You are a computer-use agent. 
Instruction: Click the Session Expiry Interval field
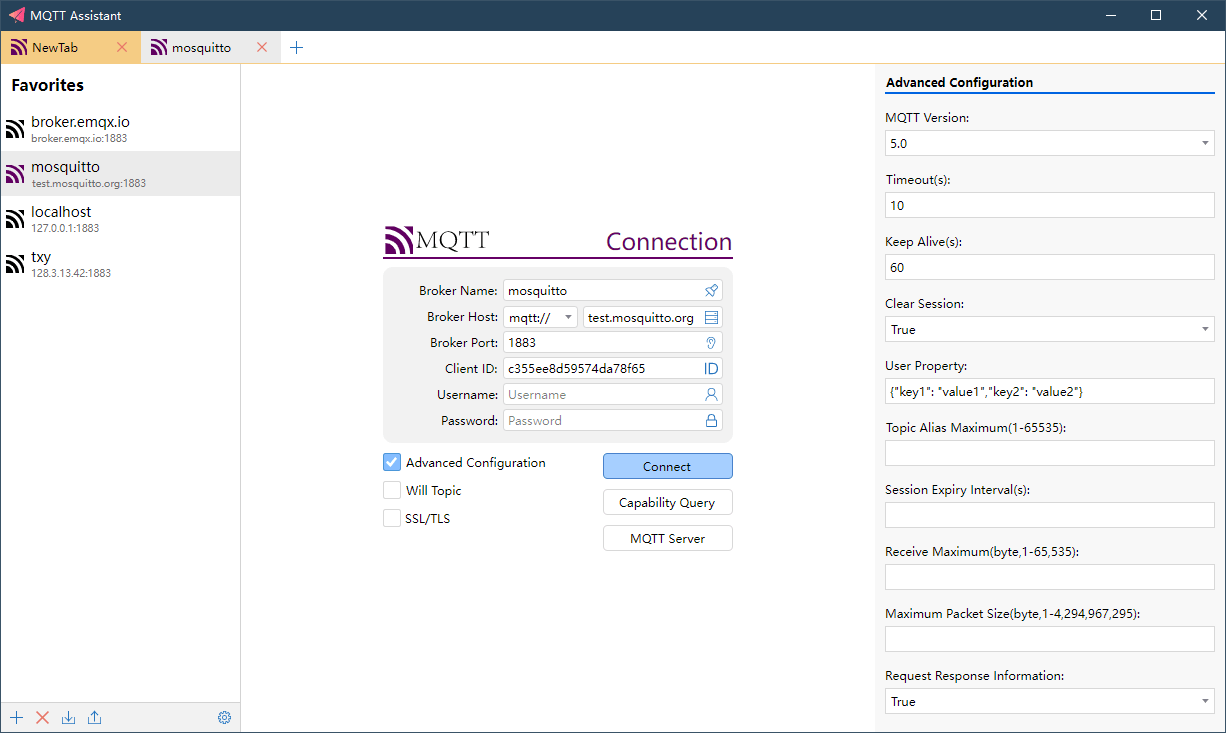1050,515
